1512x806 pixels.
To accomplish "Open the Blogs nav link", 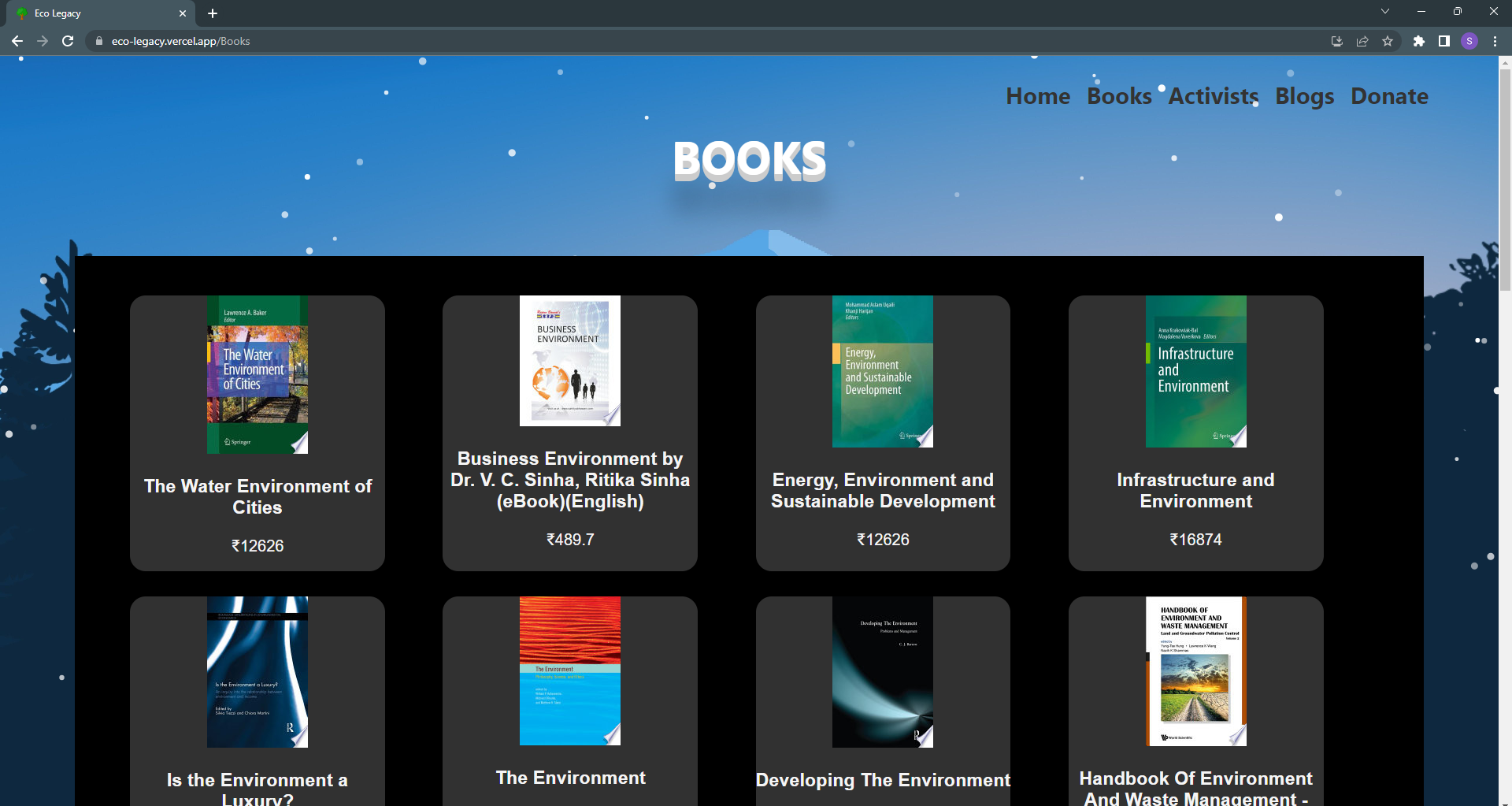I will point(1304,96).
